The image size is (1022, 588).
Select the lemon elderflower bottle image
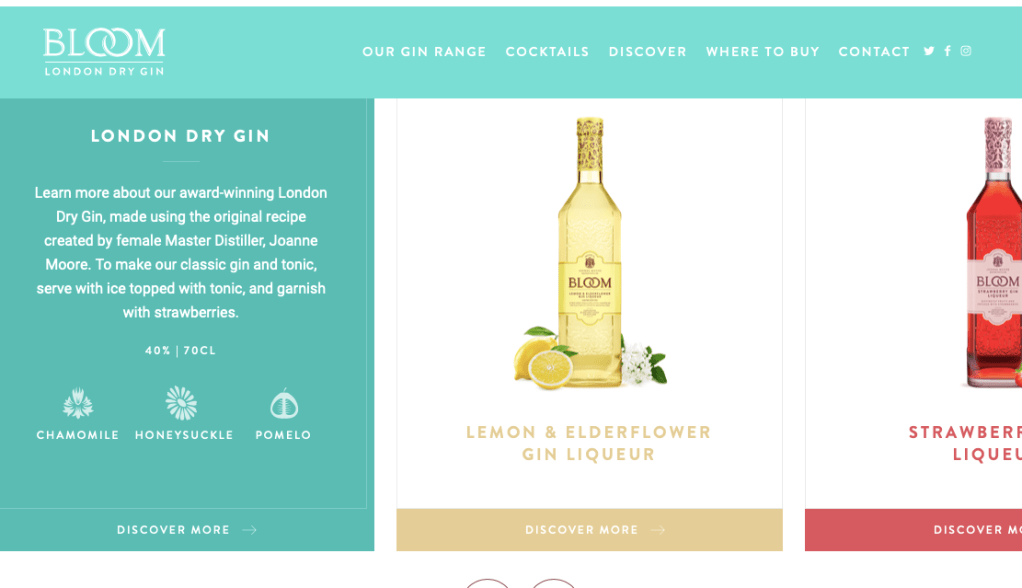coord(590,253)
